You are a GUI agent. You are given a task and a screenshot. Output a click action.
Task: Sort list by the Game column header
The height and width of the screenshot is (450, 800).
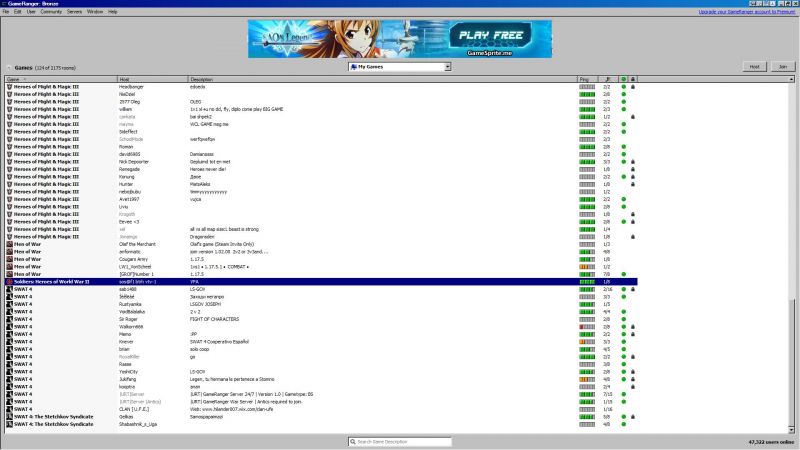click(61, 80)
